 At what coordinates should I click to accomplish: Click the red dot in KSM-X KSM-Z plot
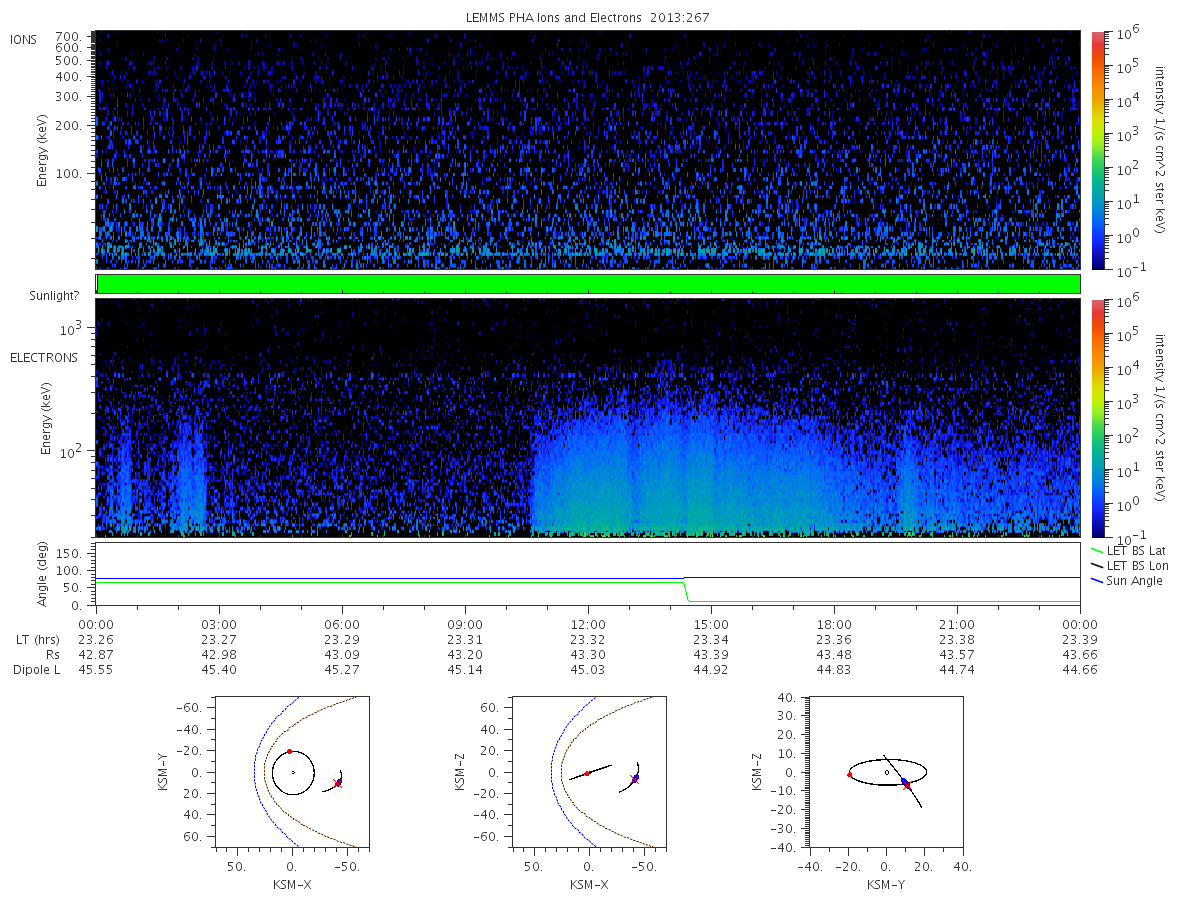pos(587,773)
